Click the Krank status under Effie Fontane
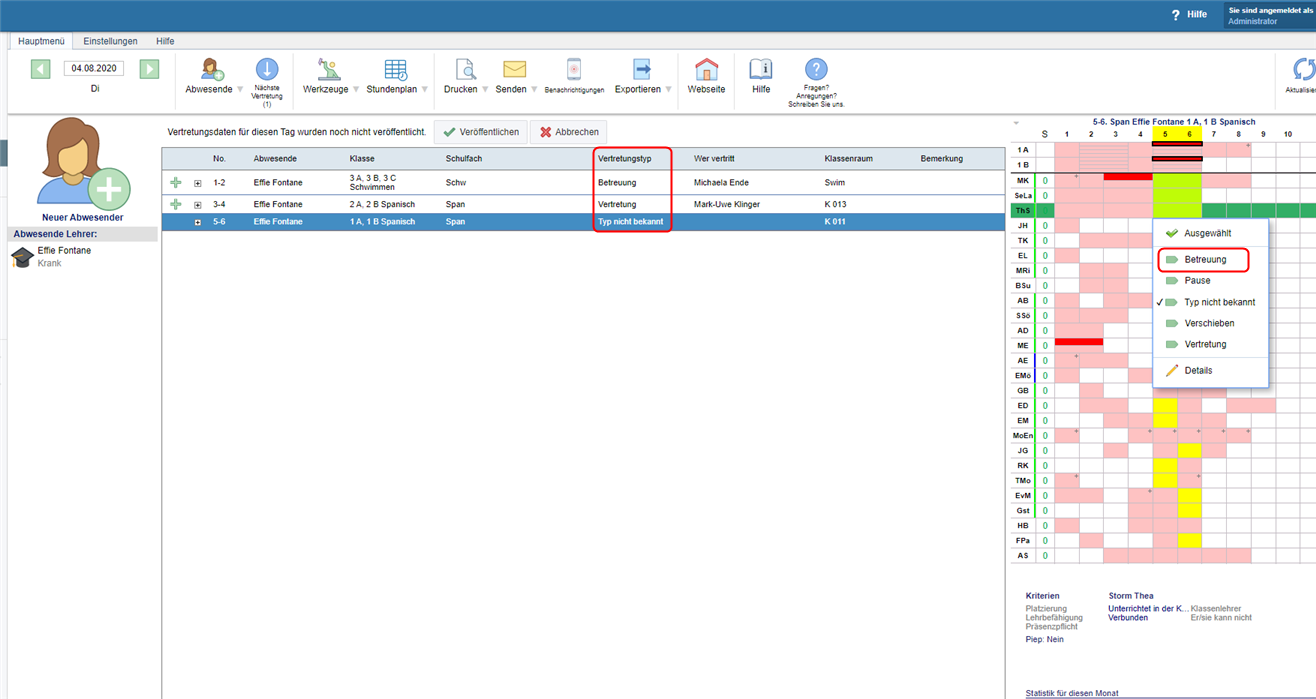This screenshot has height=699, width=1316. tap(49, 263)
